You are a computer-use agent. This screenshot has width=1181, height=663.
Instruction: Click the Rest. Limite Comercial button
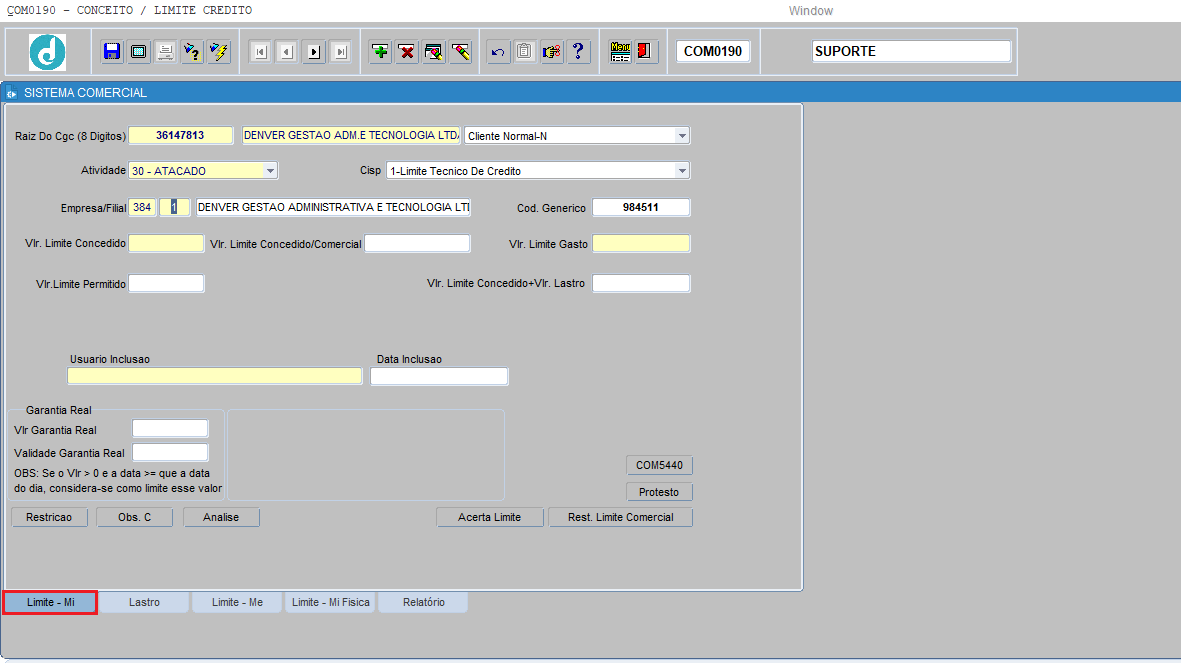point(621,518)
